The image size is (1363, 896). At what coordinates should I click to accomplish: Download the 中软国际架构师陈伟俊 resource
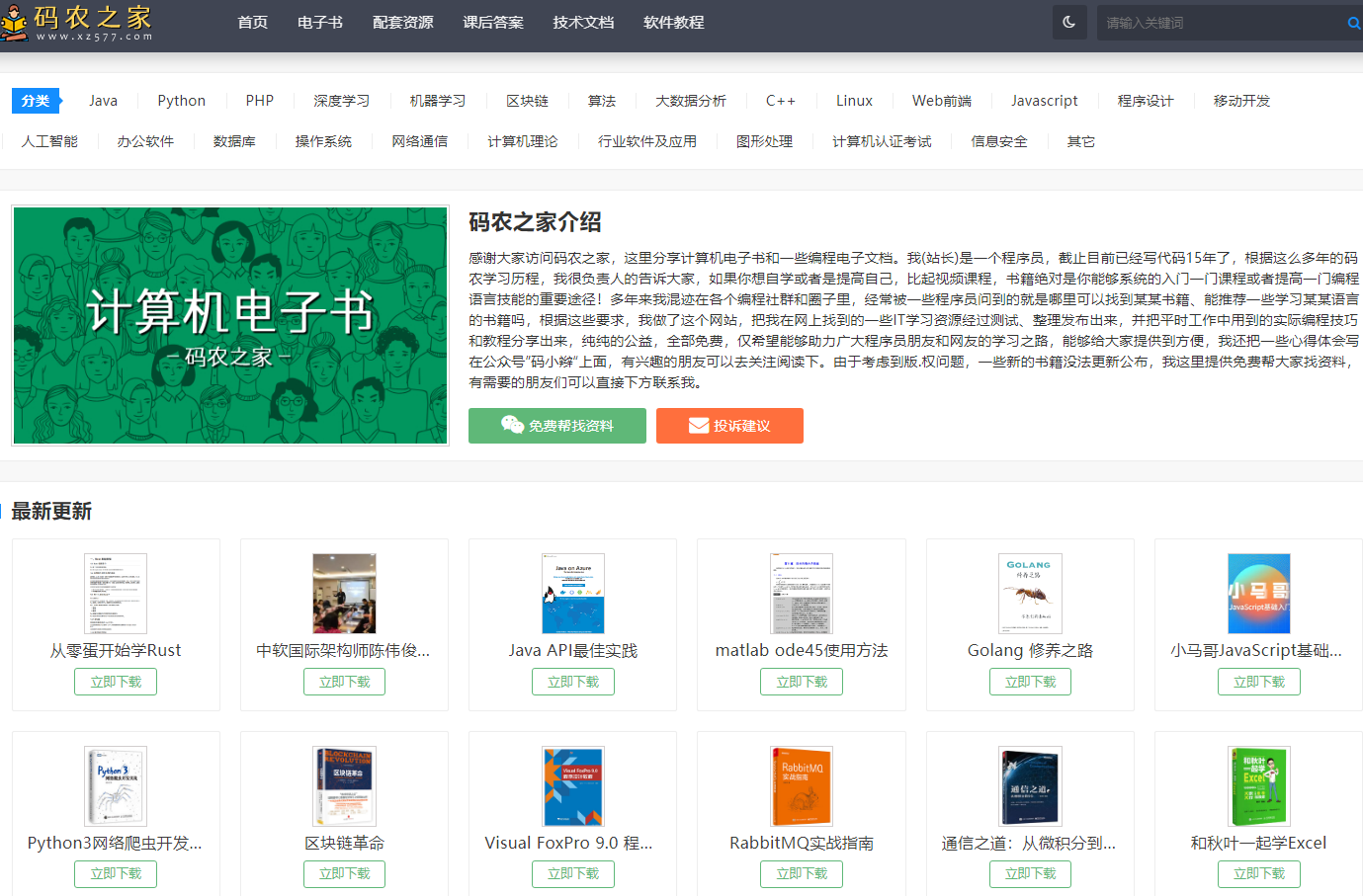pos(345,682)
